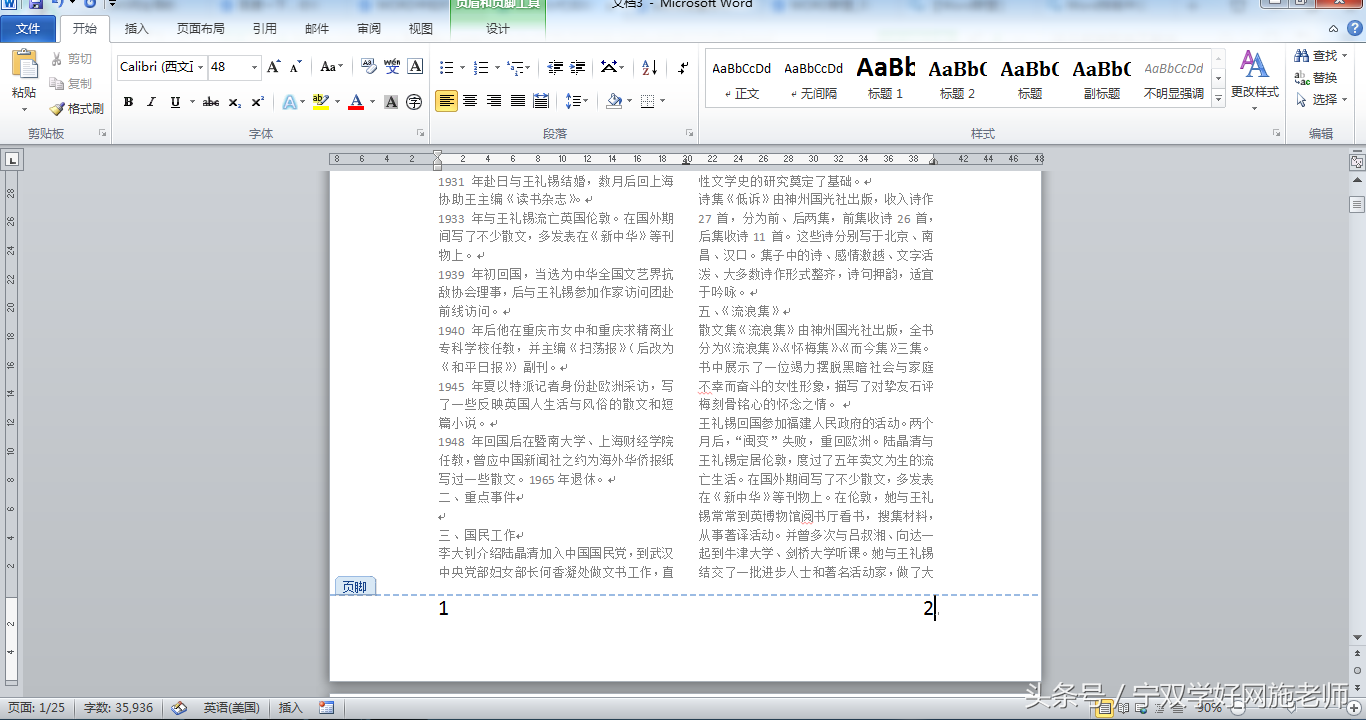The height and width of the screenshot is (720, 1366).
Task: Click the macro recording icon in status bar
Action: pyautogui.click(x=326, y=708)
